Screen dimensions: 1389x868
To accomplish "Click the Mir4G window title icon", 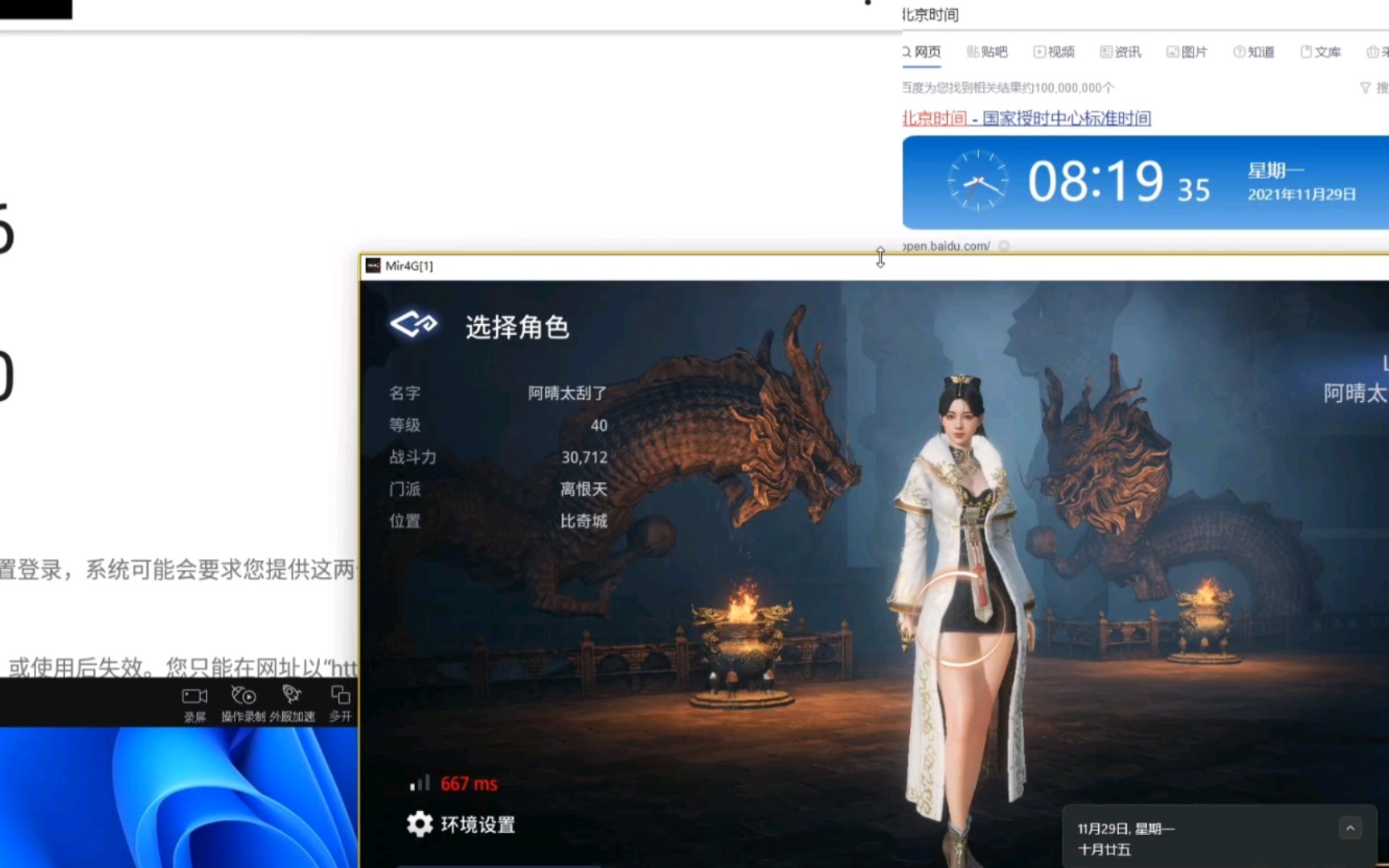I will pyautogui.click(x=373, y=265).
